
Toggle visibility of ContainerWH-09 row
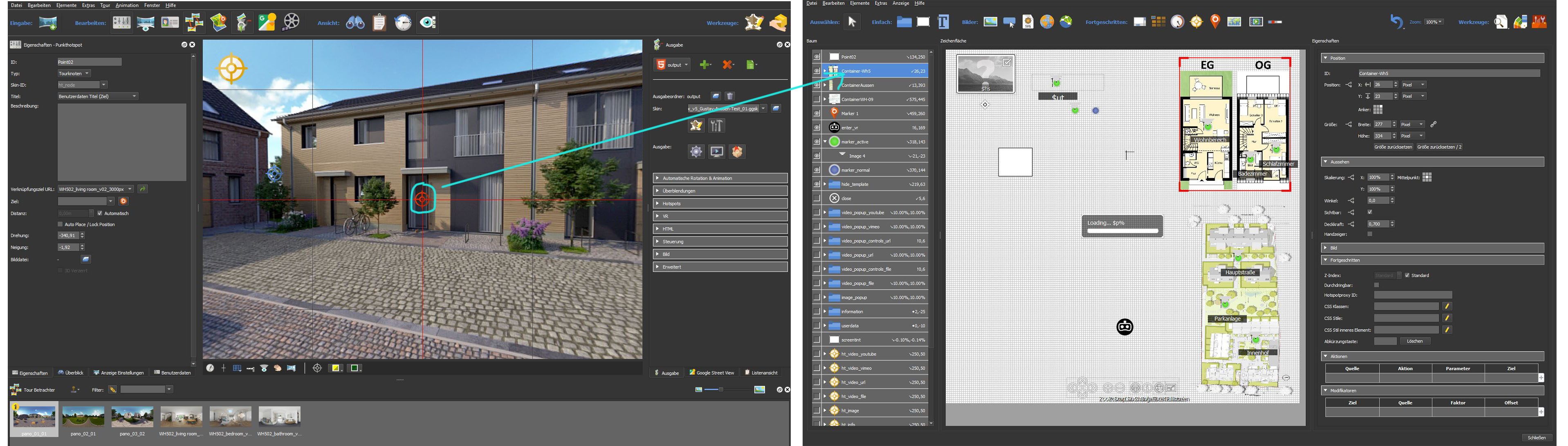[816, 99]
